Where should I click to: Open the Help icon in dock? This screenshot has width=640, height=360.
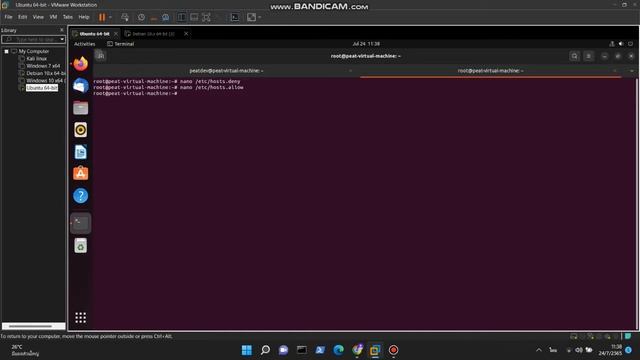pos(80,196)
